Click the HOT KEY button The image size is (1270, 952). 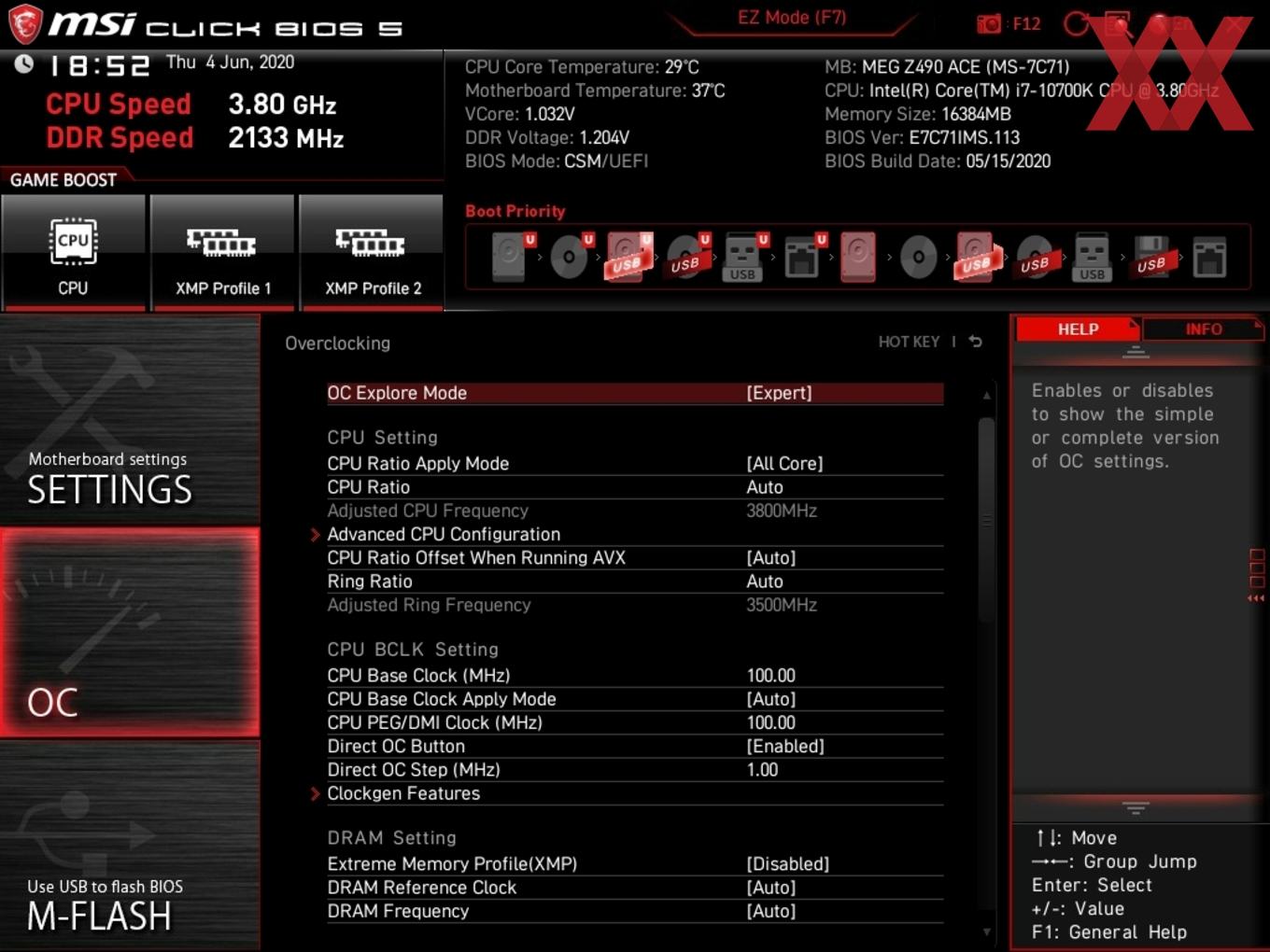point(909,342)
